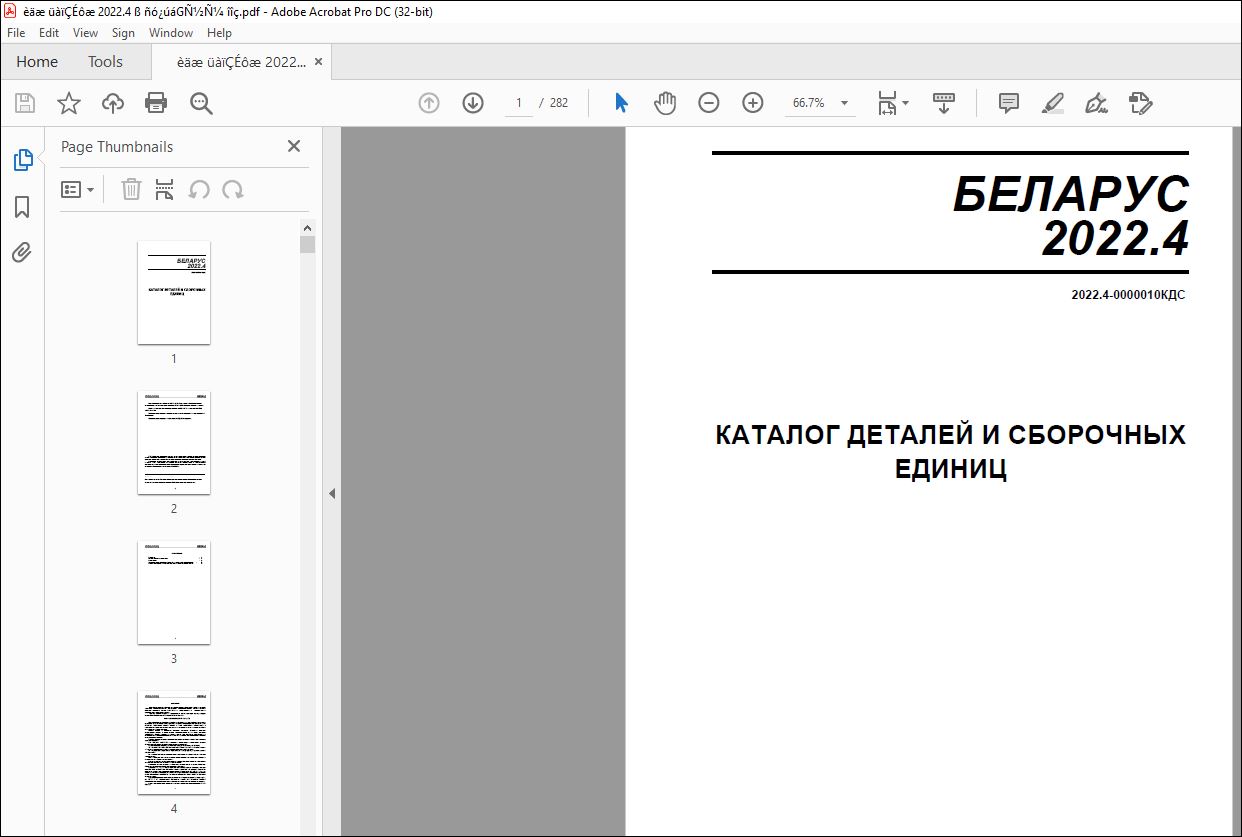Add a comment sticky note

click(1009, 103)
